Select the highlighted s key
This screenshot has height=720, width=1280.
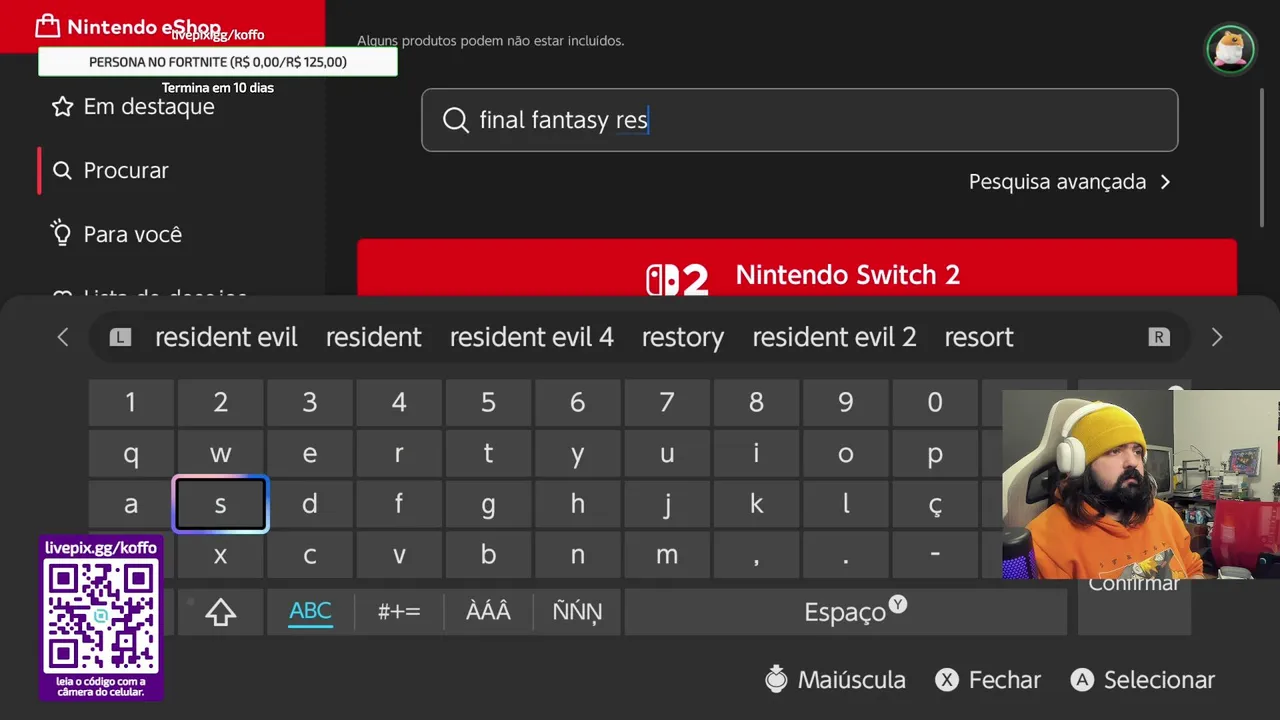(220, 505)
